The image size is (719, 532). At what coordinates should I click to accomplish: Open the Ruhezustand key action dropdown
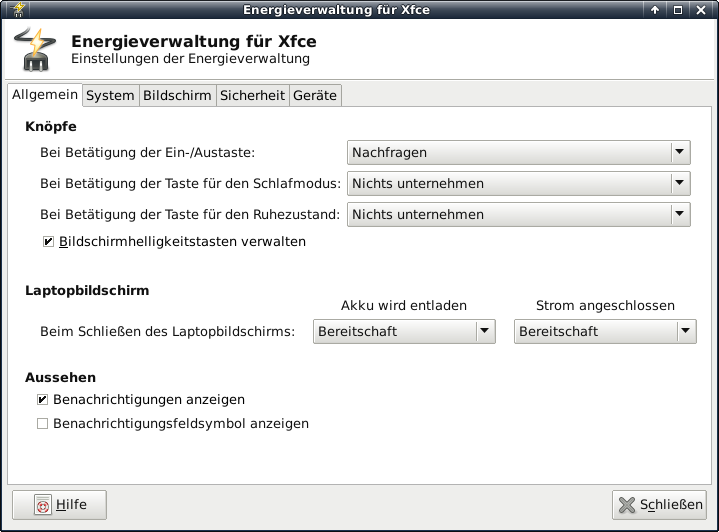[519, 214]
